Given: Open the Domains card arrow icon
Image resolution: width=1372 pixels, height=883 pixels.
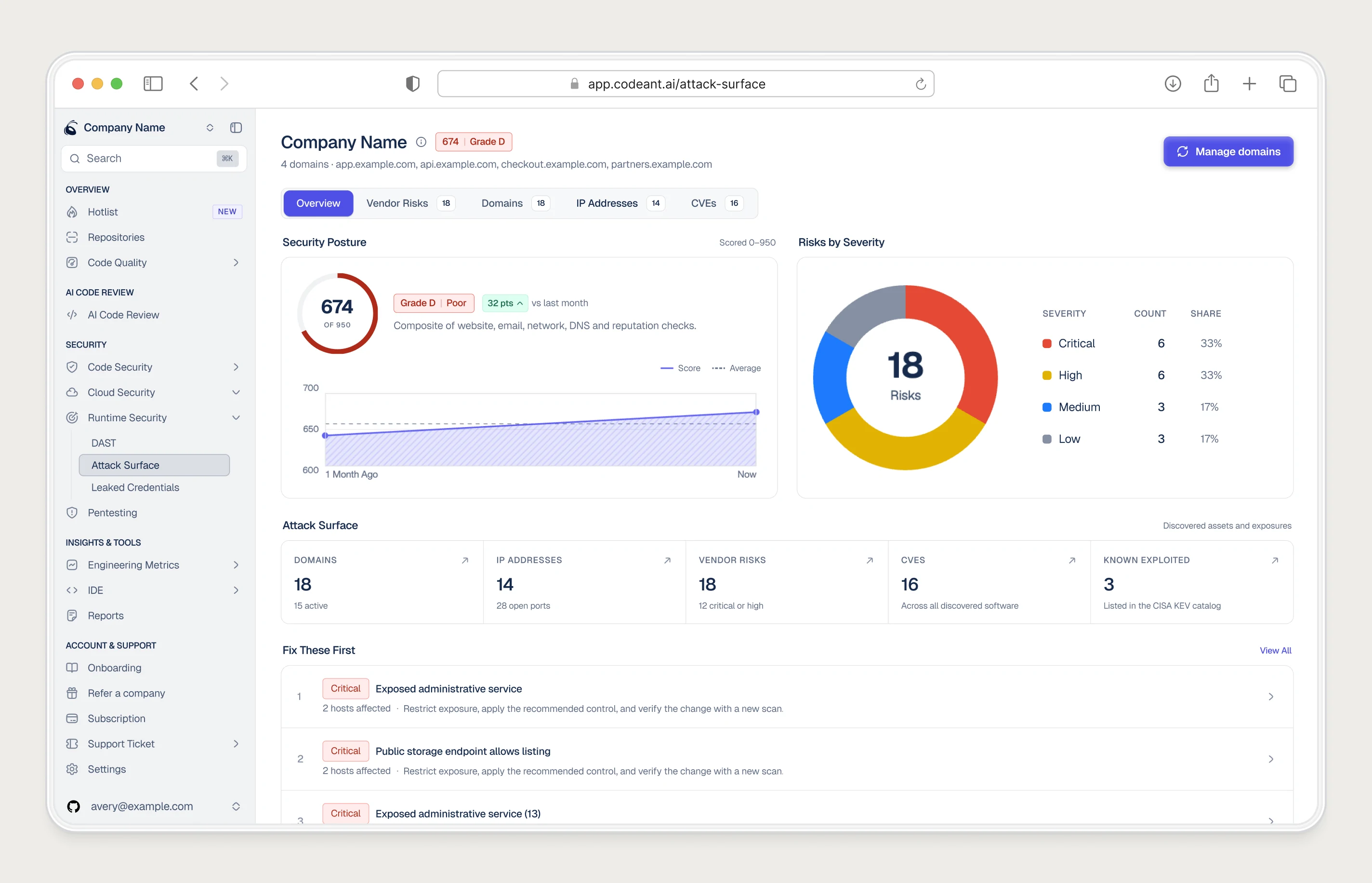Looking at the screenshot, I should click(465, 560).
